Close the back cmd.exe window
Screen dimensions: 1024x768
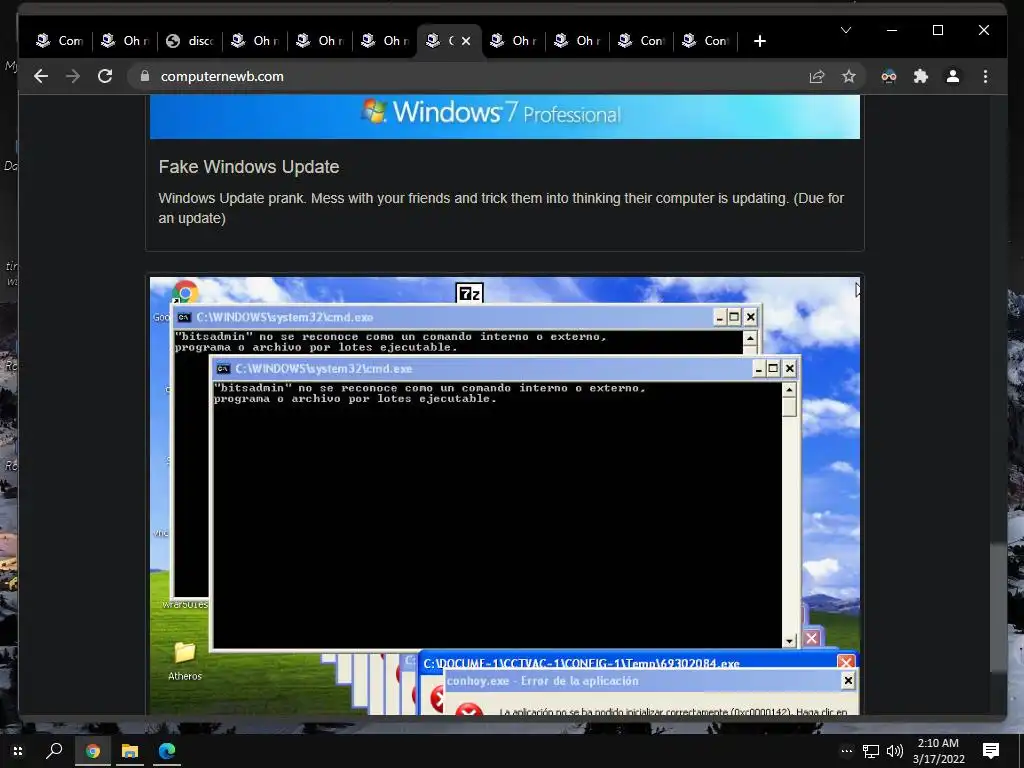750,317
